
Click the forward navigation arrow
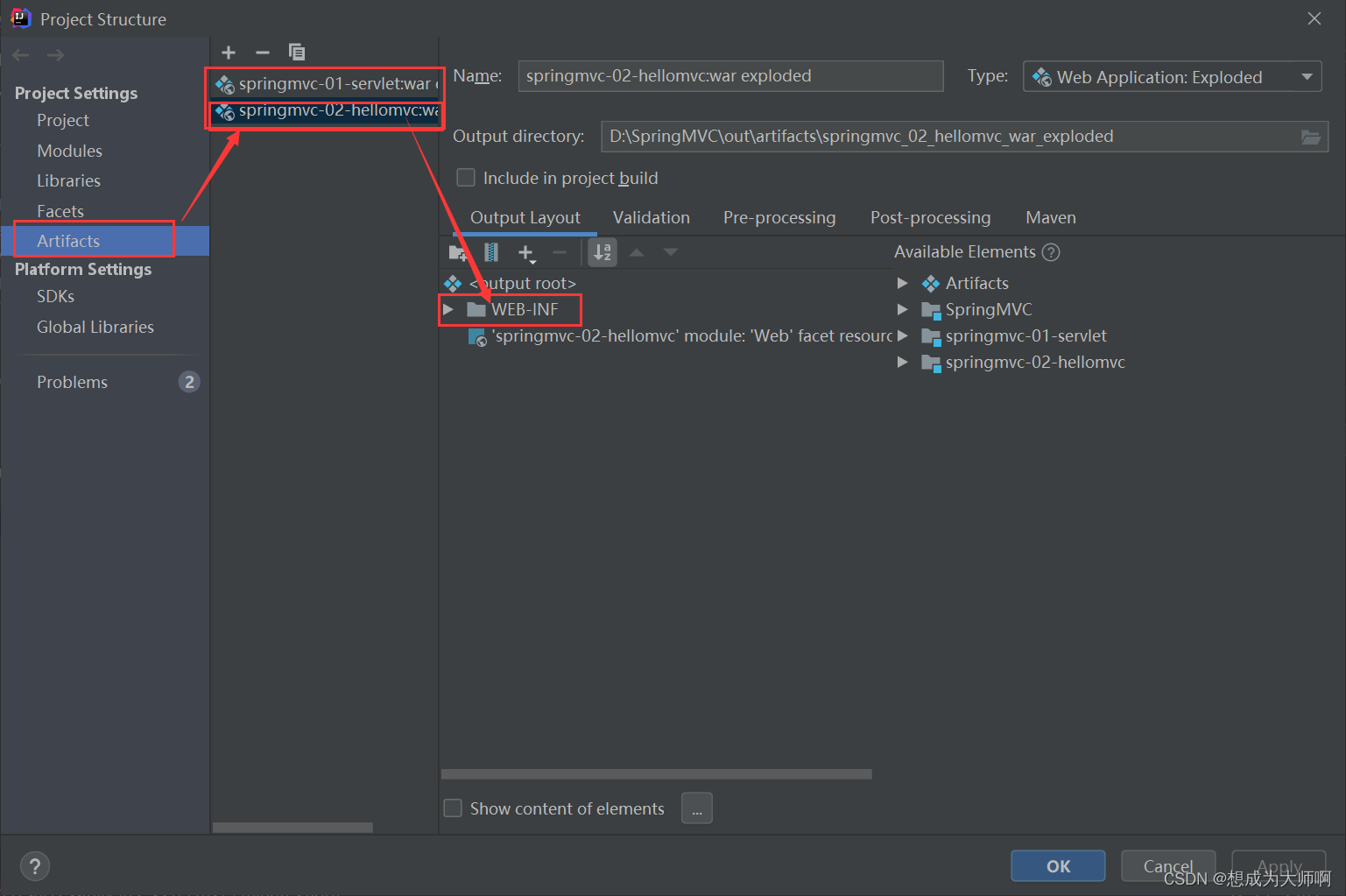(56, 55)
